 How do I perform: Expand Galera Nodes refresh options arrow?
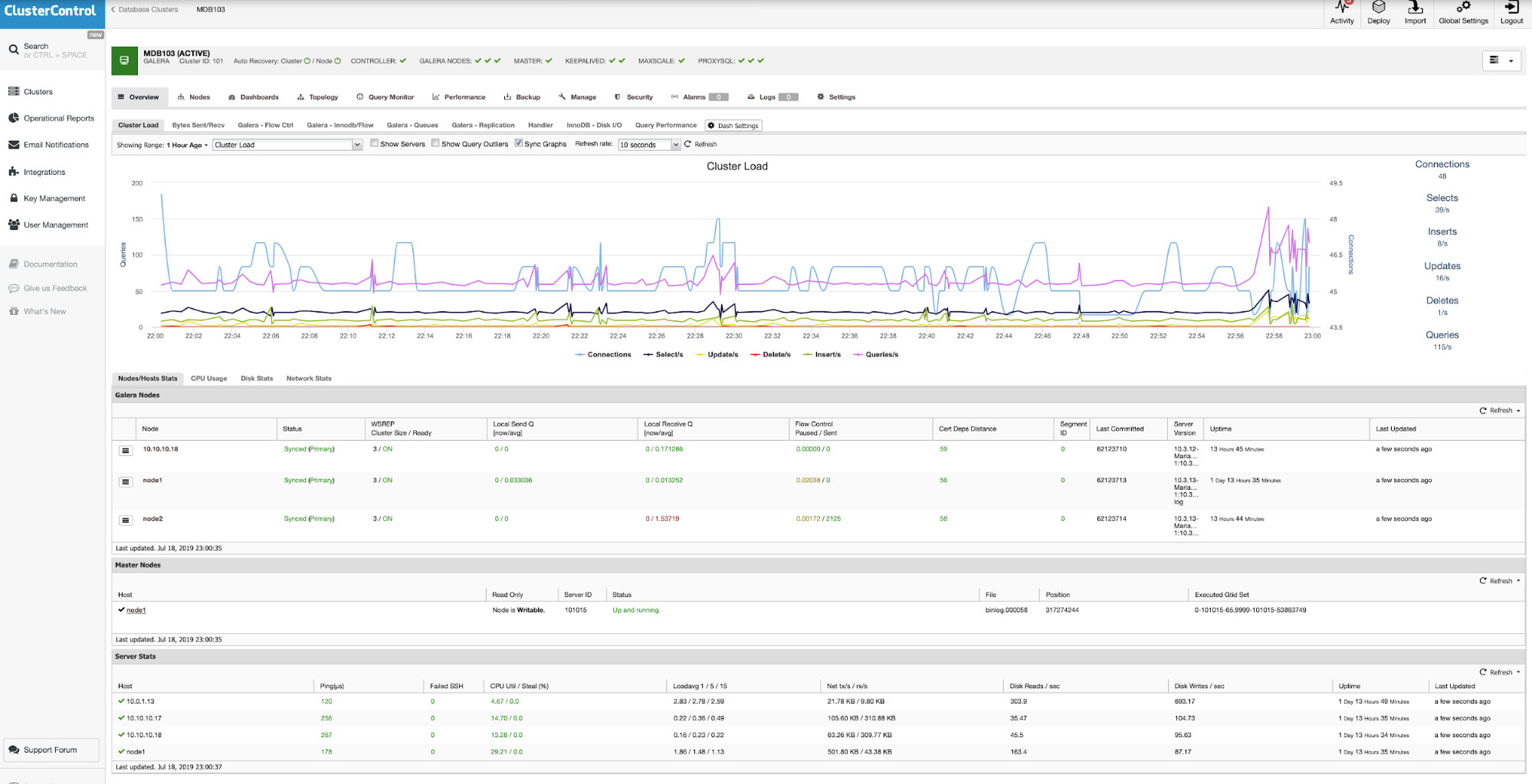click(x=1518, y=411)
